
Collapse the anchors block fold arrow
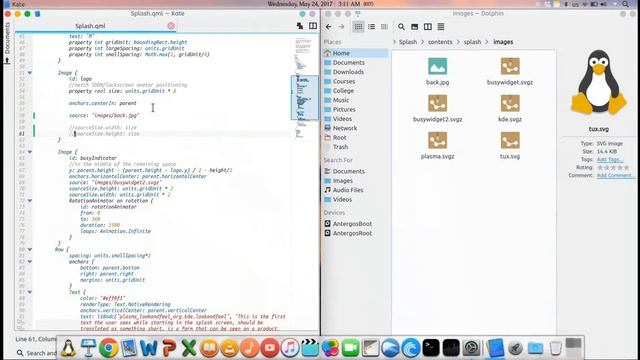tap(29, 262)
